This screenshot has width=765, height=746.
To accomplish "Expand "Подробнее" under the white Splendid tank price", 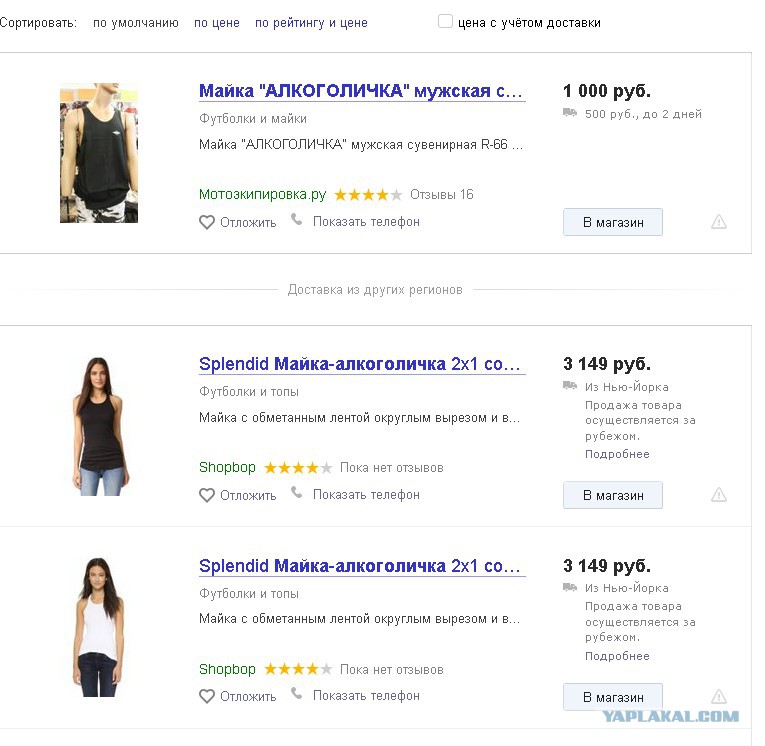I will tap(617, 656).
